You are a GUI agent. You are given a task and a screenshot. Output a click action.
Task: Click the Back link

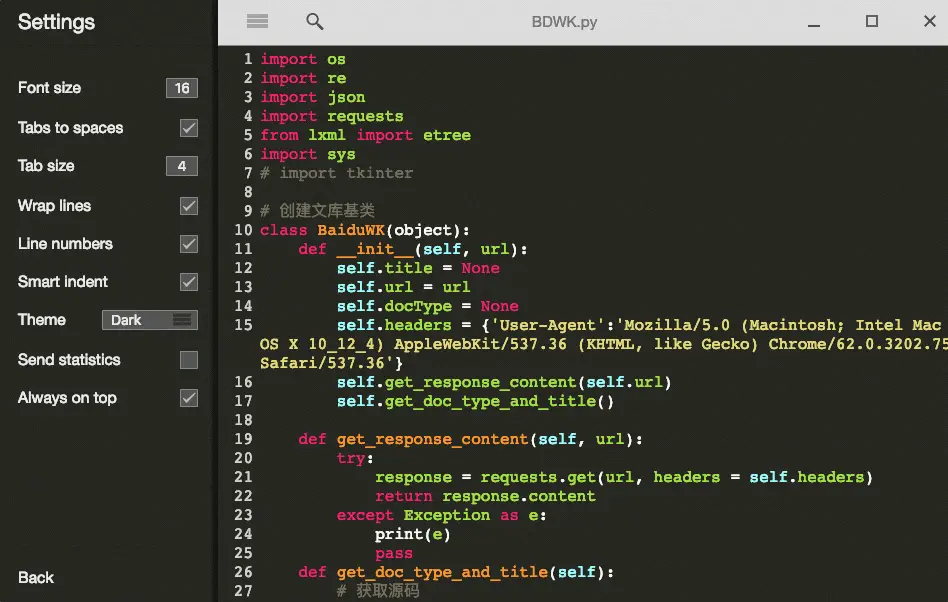point(35,577)
